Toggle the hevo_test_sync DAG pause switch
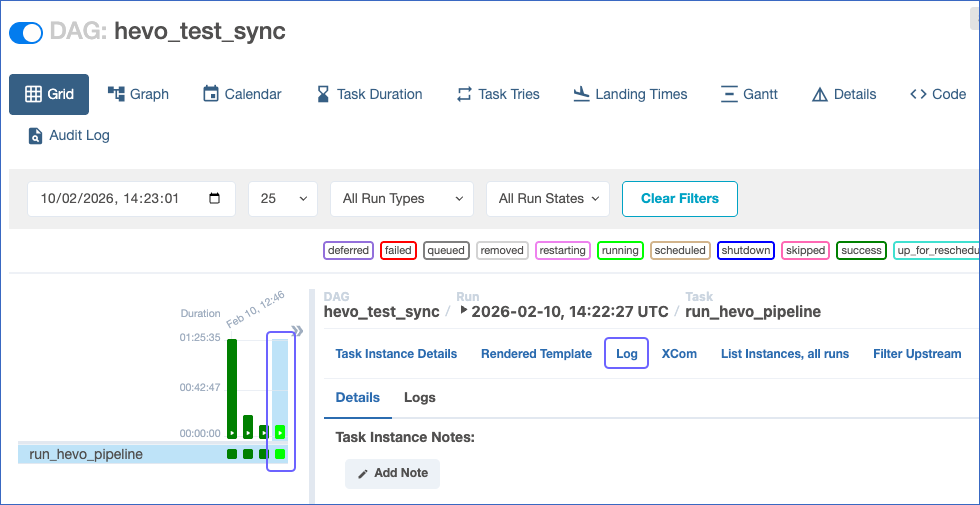Image resolution: width=980 pixels, height=505 pixels. click(26, 32)
